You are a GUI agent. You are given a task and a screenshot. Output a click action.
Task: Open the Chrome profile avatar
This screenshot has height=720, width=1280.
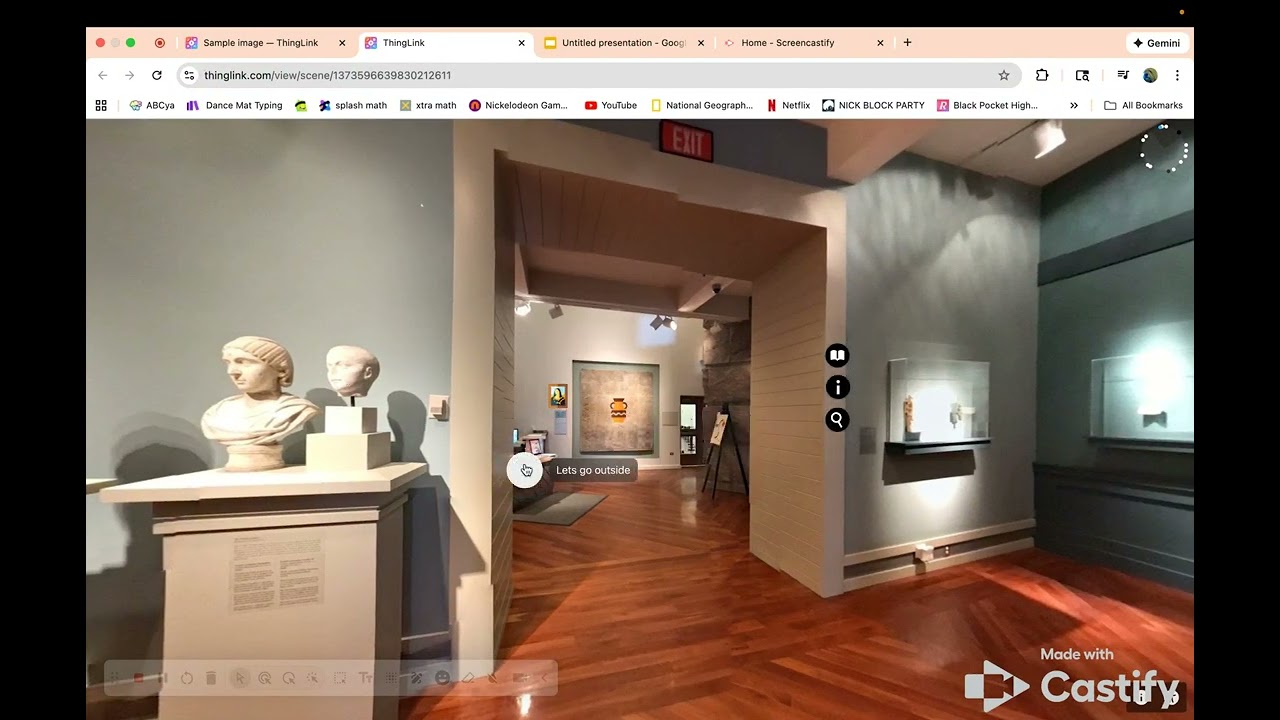[x=1150, y=75]
